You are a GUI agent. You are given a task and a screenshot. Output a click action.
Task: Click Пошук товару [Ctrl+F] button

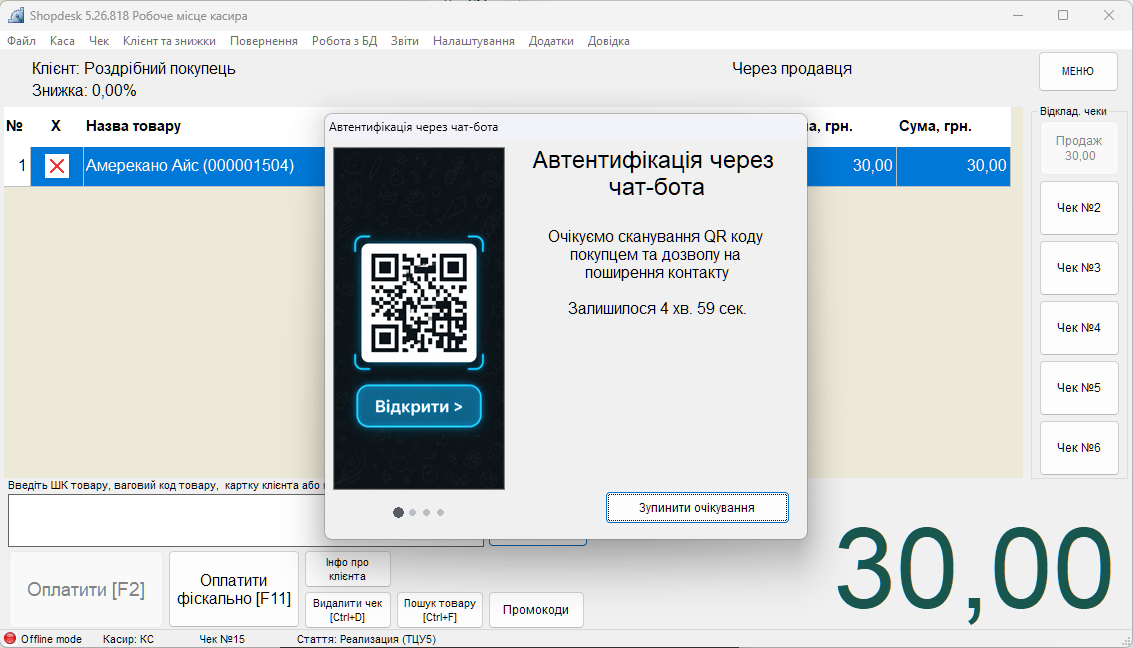(439, 610)
